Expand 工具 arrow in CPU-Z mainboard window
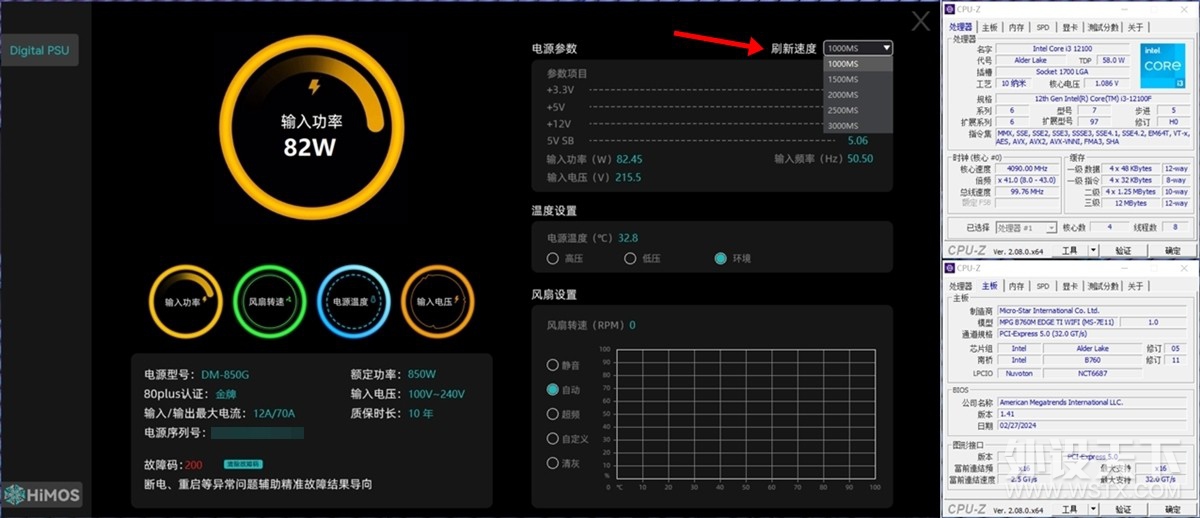The width and height of the screenshot is (1200, 518). click(1093, 508)
